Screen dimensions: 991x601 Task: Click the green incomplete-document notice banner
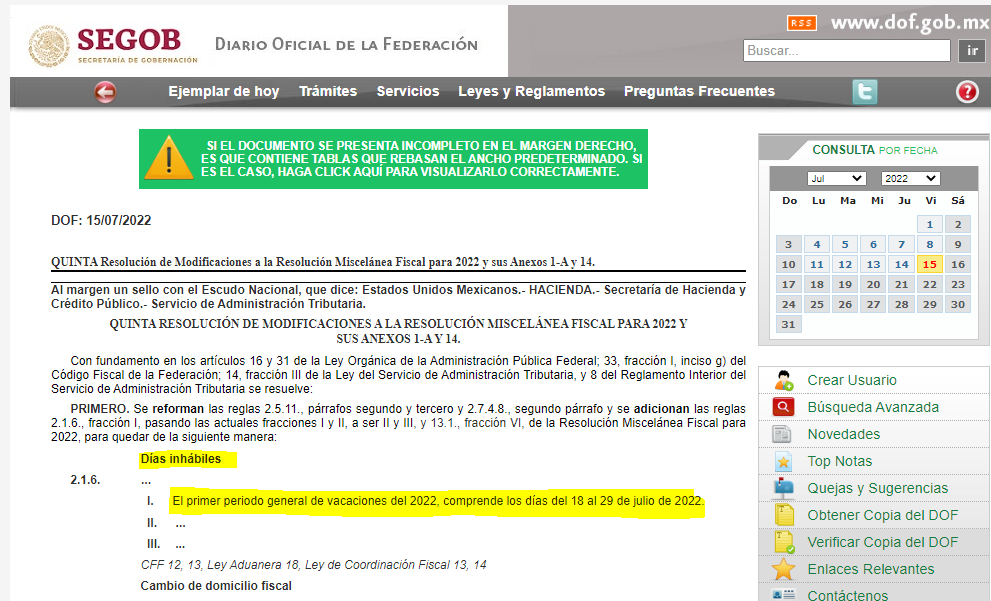click(x=393, y=159)
